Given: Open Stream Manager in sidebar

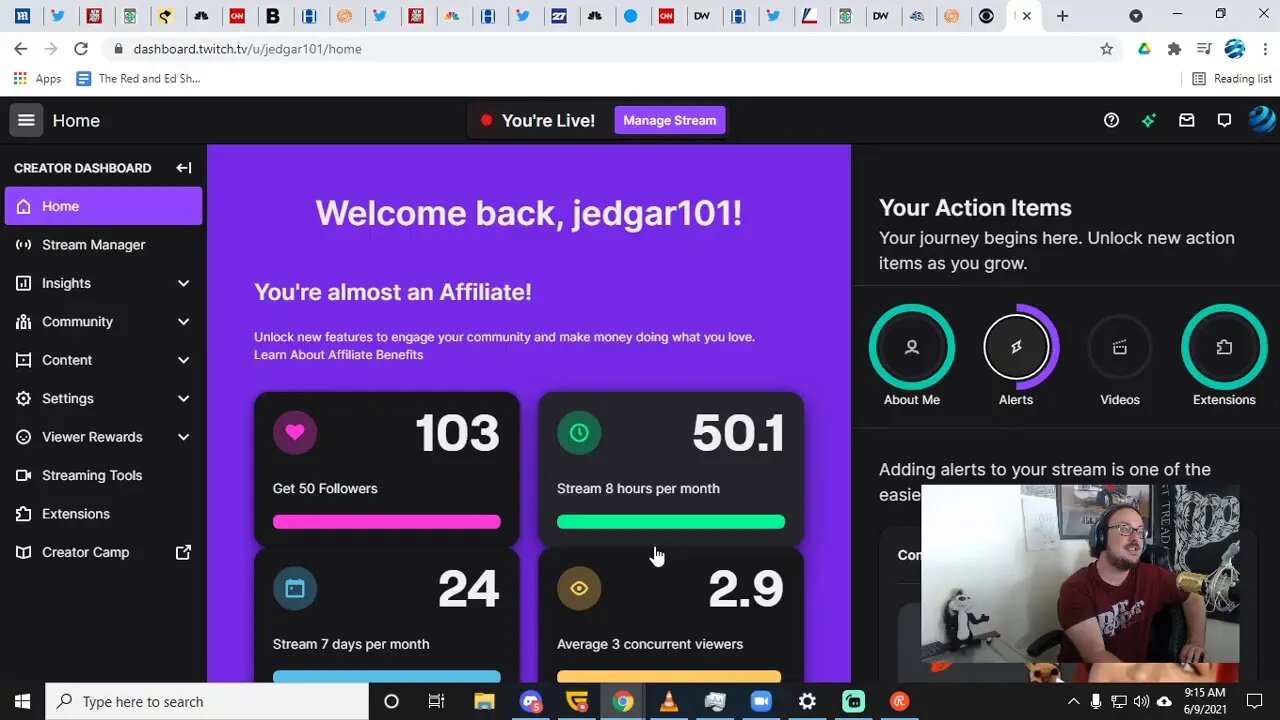Looking at the screenshot, I should (103, 245).
